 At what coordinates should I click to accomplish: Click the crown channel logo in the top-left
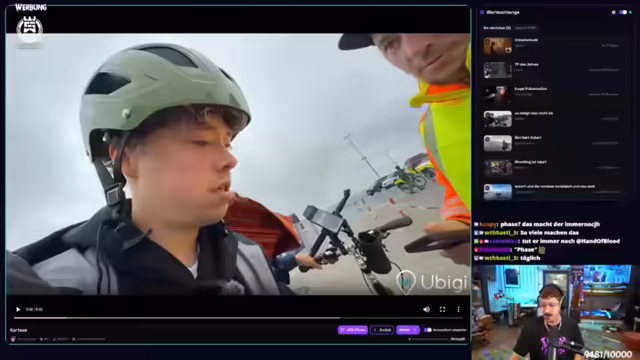pos(29,29)
